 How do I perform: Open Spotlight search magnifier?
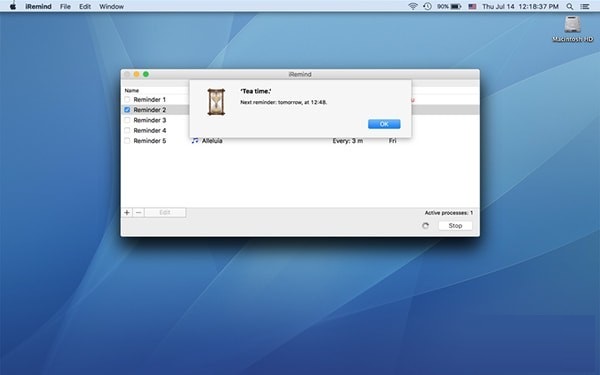tap(570, 7)
